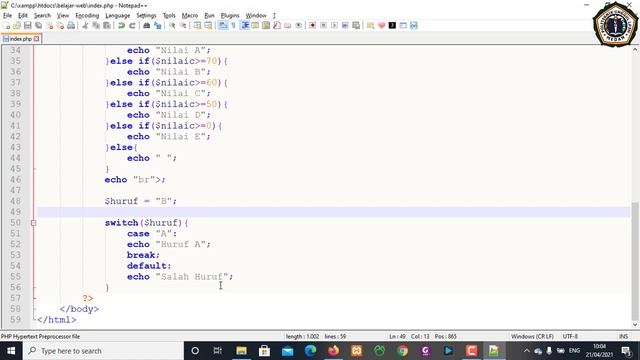640x360 pixels.
Task: Toggle Synchronize Vertical Scrolling
Action: [x=198, y=25]
